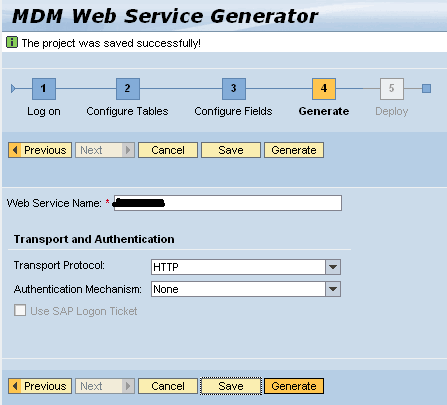Click the top Save button
Viewport: 447px width, 405px height.
pos(231,150)
